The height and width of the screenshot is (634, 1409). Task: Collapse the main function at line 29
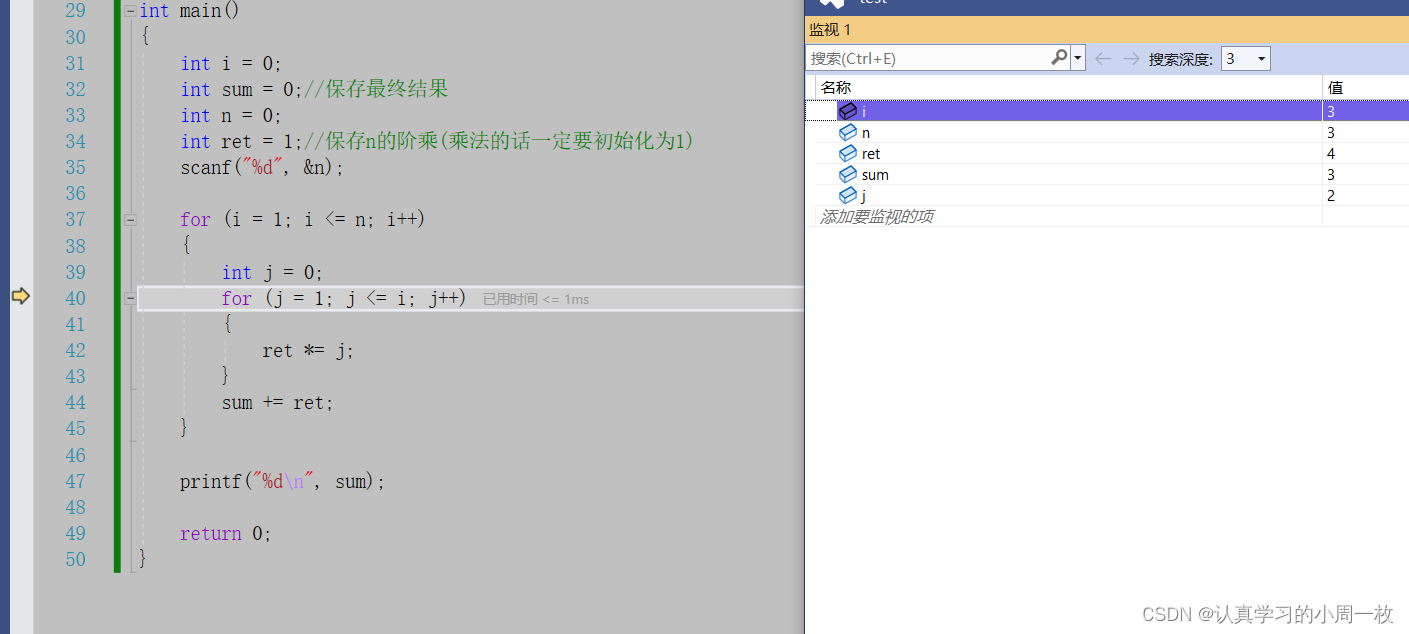pyautogui.click(x=130, y=11)
